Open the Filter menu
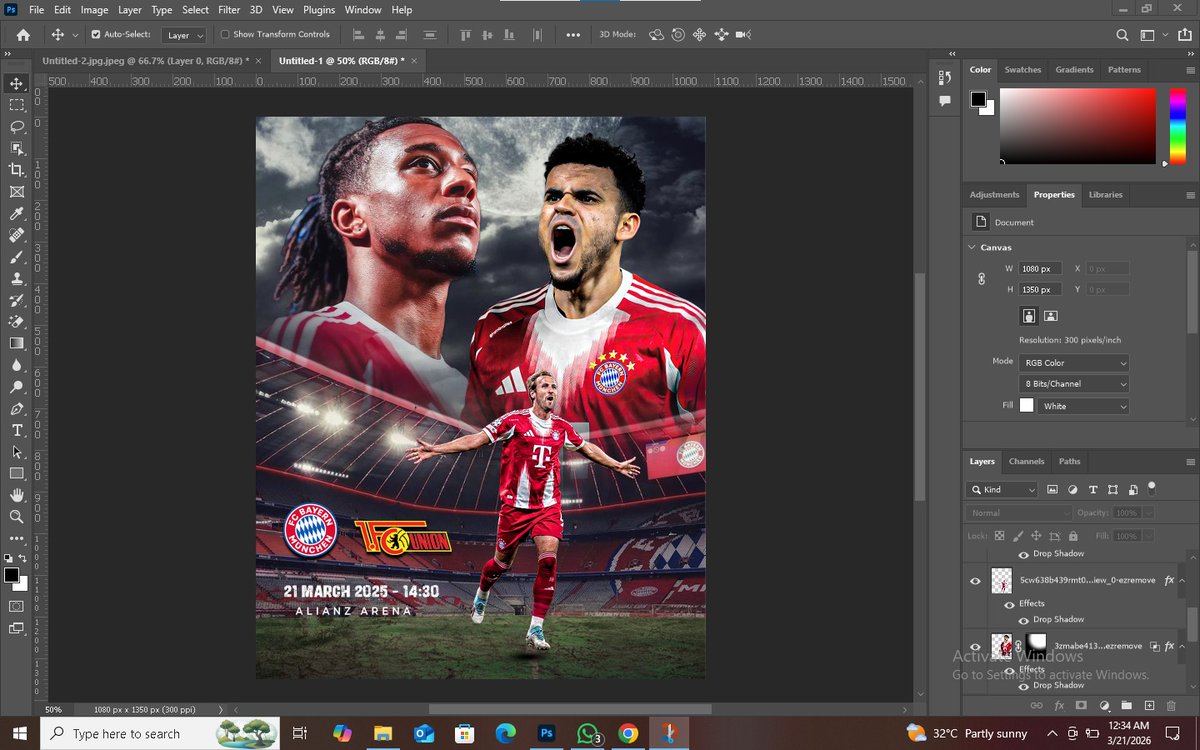Screen dimensions: 1200x750 click(229, 10)
